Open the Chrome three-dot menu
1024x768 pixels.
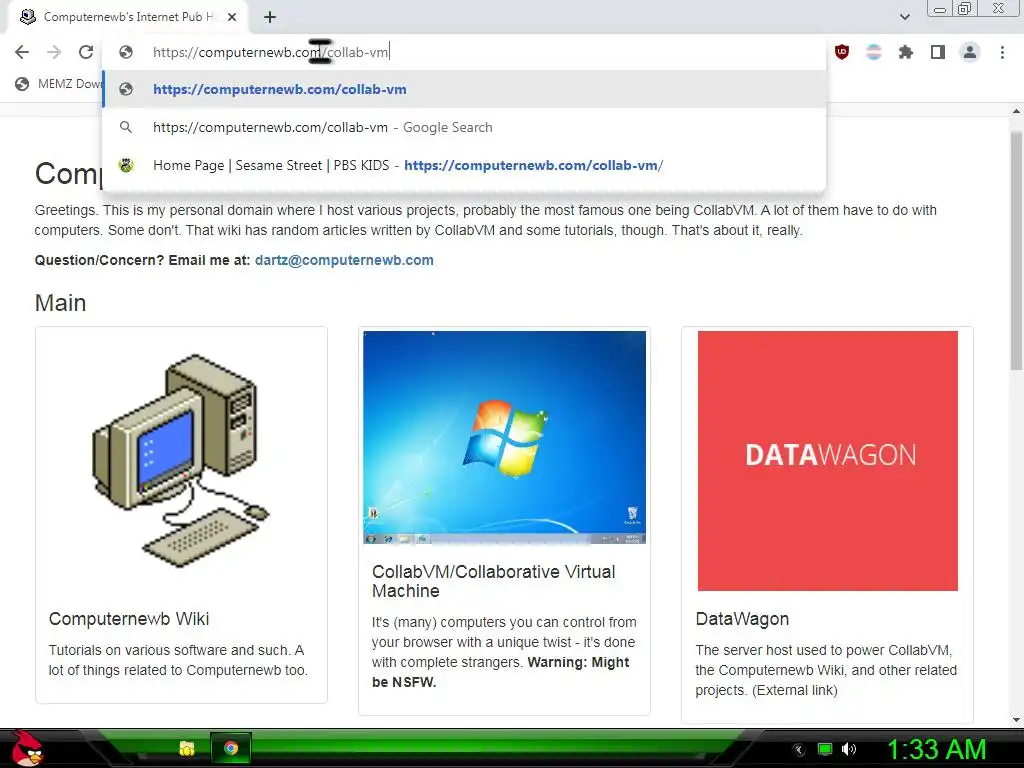tap(1002, 52)
